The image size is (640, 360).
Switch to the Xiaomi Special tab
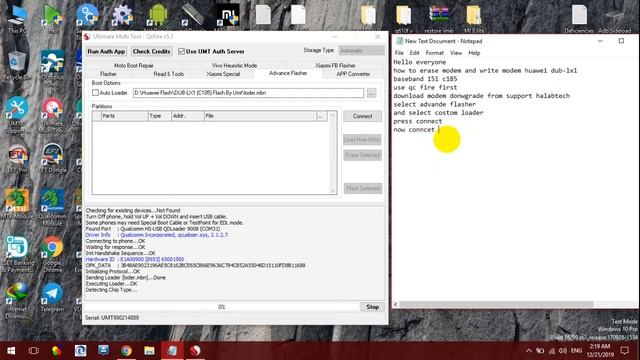tap(223, 74)
